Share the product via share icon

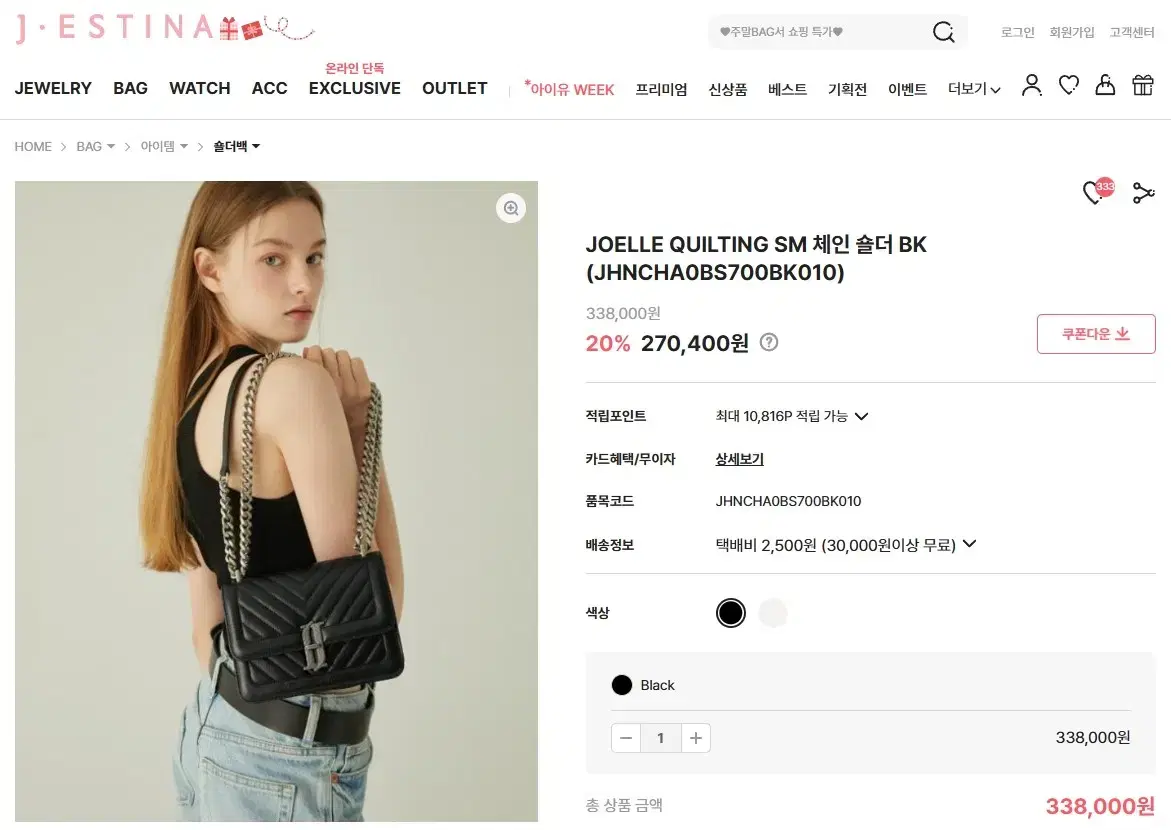tap(1143, 193)
